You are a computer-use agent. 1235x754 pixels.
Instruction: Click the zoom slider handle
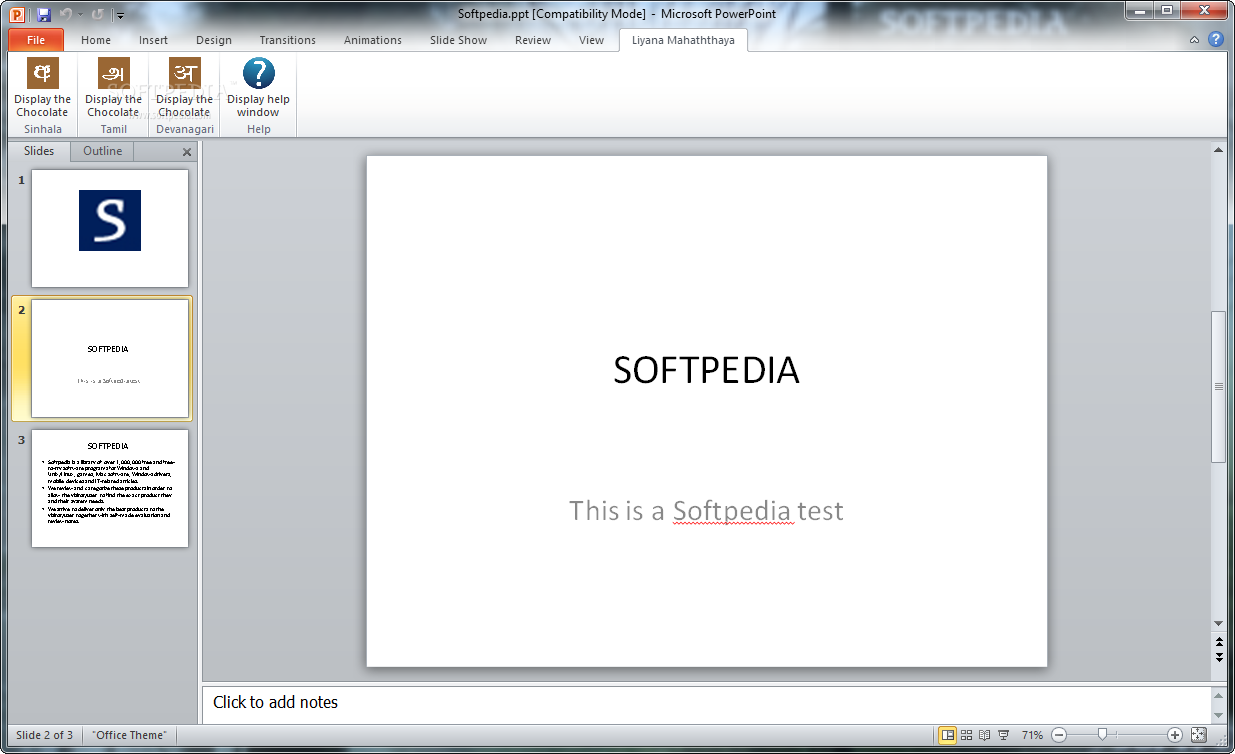(x=1102, y=735)
